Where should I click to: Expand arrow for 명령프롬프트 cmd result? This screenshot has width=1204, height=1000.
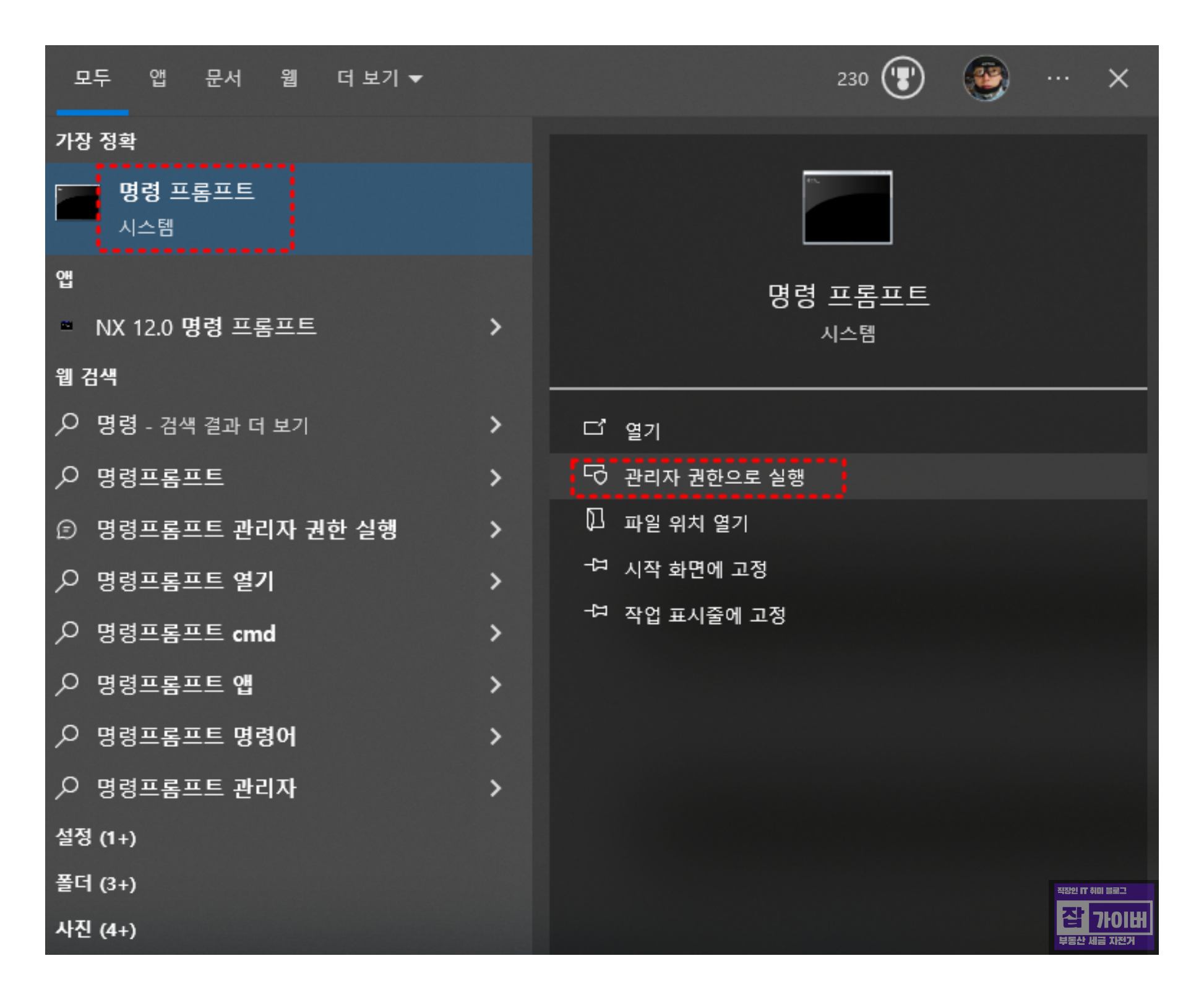click(x=494, y=633)
